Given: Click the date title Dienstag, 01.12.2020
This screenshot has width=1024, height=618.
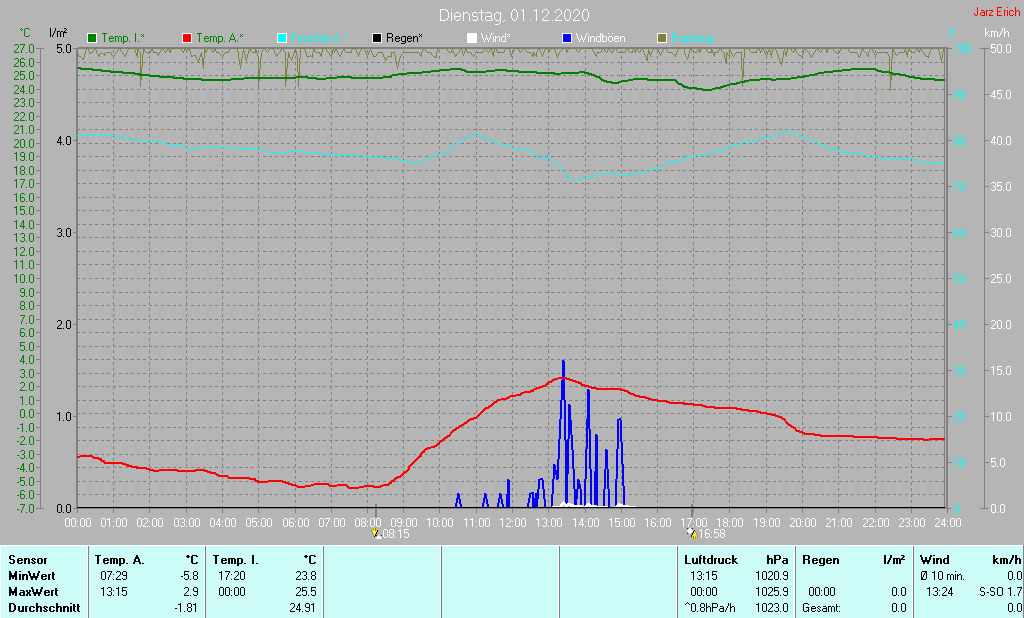Looking at the screenshot, I should (x=514, y=15).
